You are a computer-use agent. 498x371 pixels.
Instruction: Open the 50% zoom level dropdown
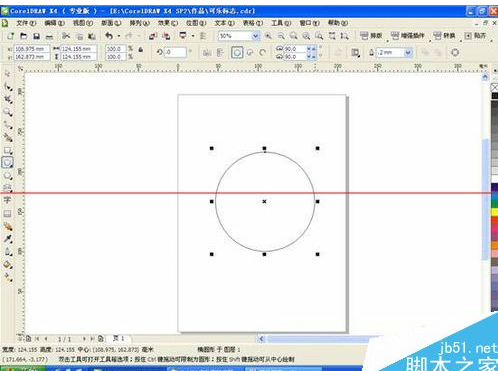coord(255,36)
